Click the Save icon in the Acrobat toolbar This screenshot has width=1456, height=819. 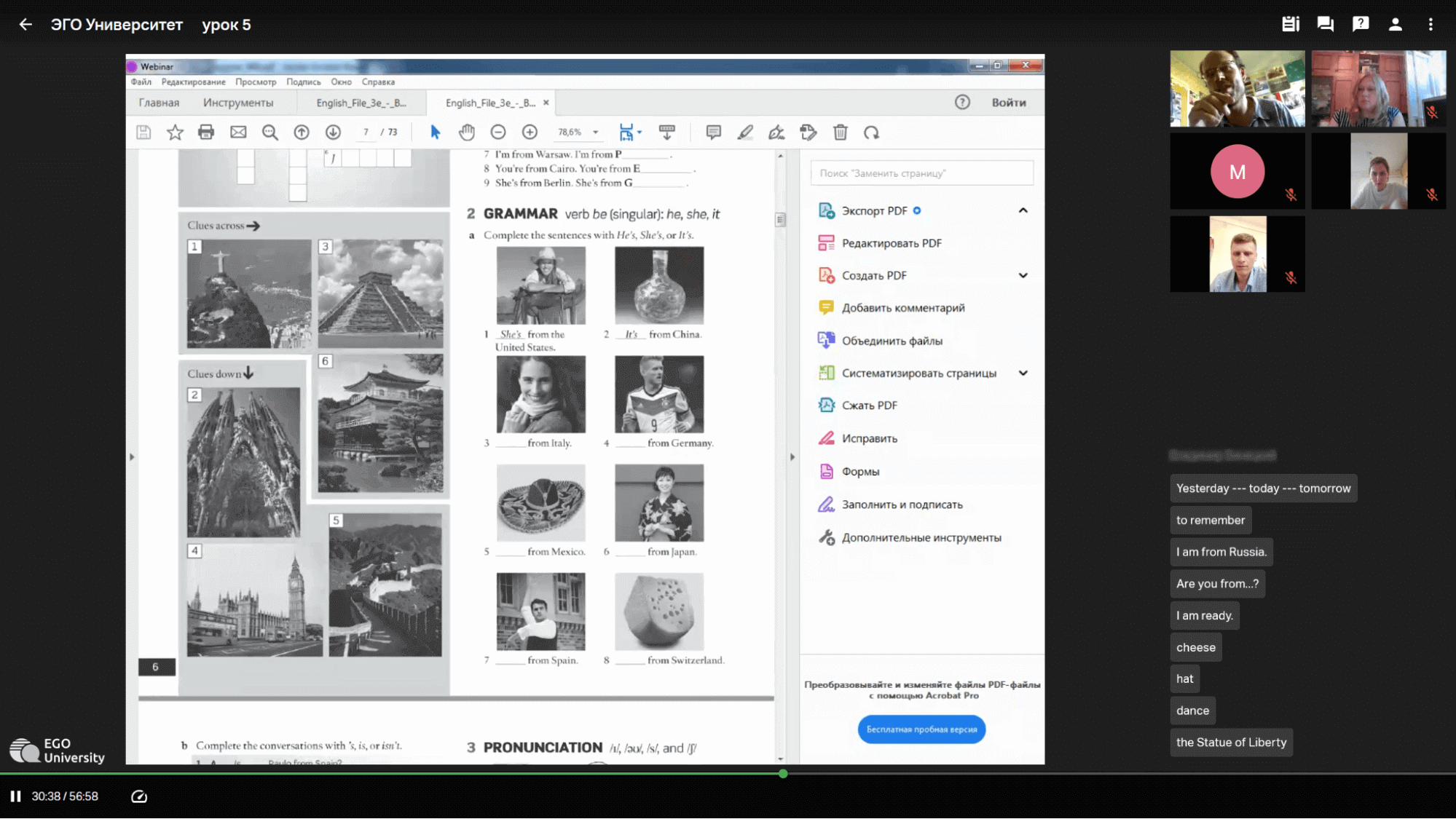[x=143, y=132]
